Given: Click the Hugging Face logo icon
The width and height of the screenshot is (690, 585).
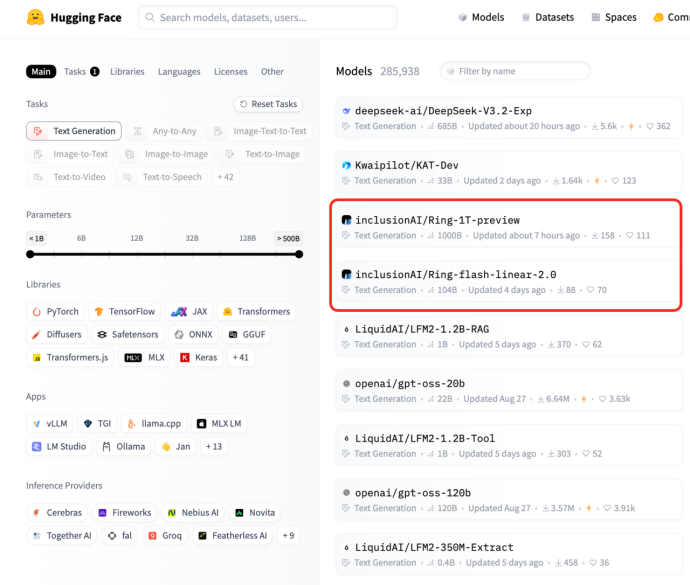Looking at the screenshot, I should 35,17.
